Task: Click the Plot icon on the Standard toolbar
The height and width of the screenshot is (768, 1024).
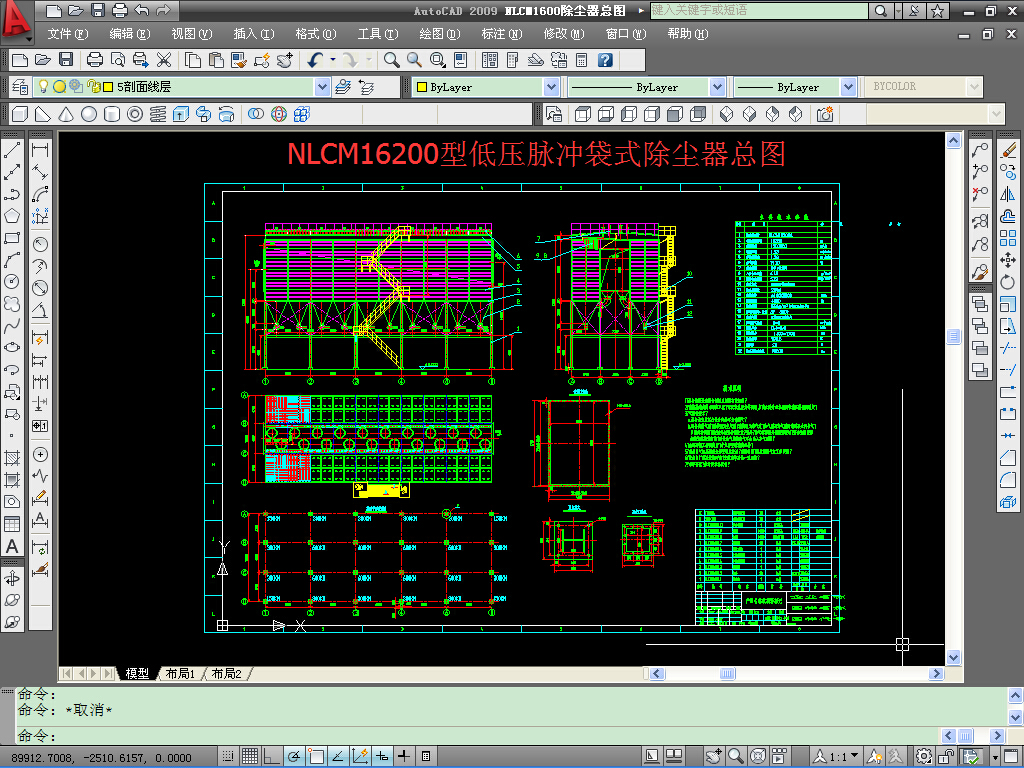Action: click(x=96, y=60)
